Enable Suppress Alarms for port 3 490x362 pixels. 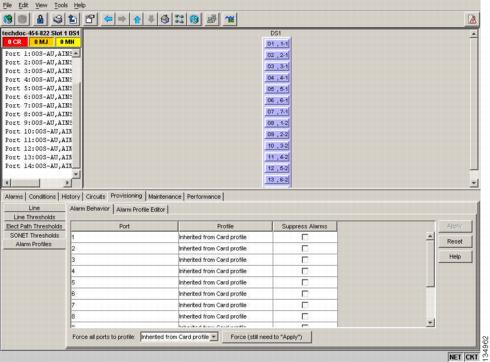click(305, 260)
